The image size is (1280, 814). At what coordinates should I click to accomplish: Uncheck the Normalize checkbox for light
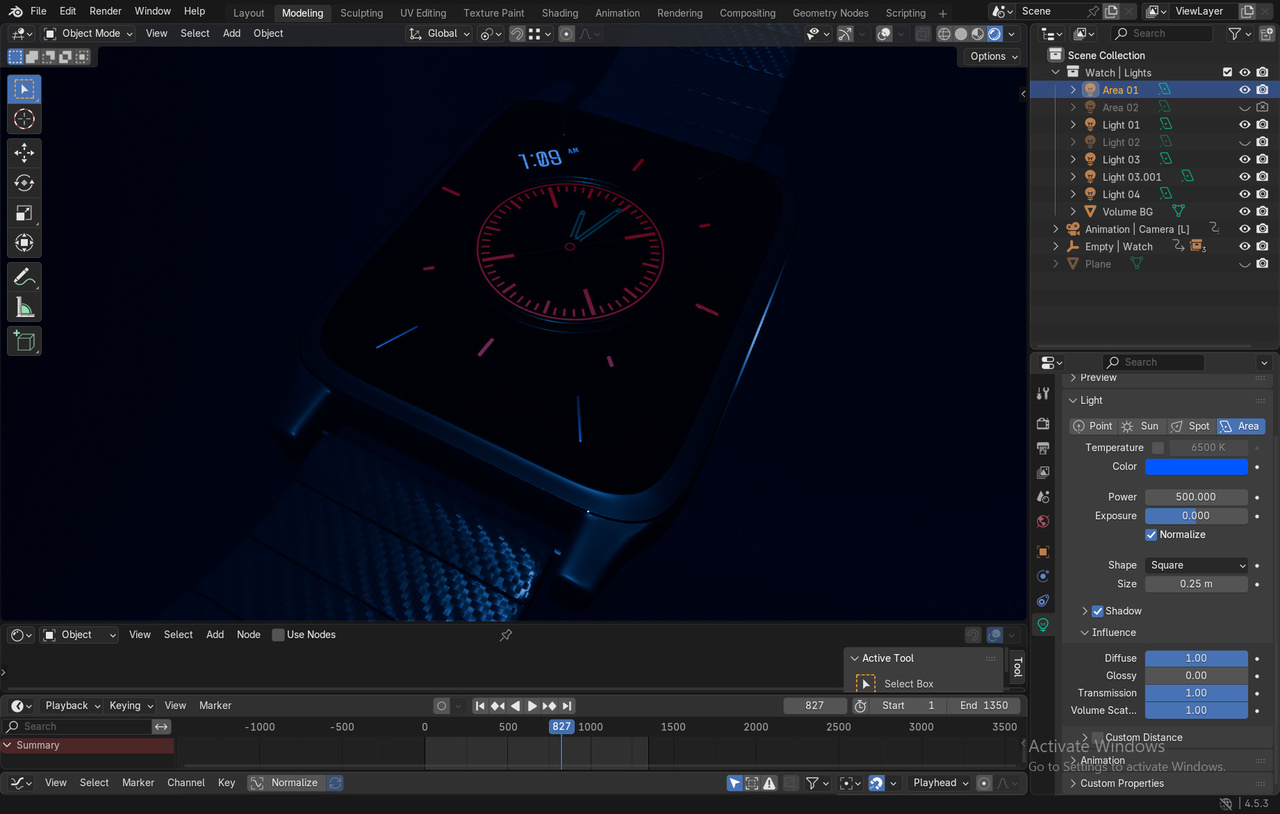1151,535
